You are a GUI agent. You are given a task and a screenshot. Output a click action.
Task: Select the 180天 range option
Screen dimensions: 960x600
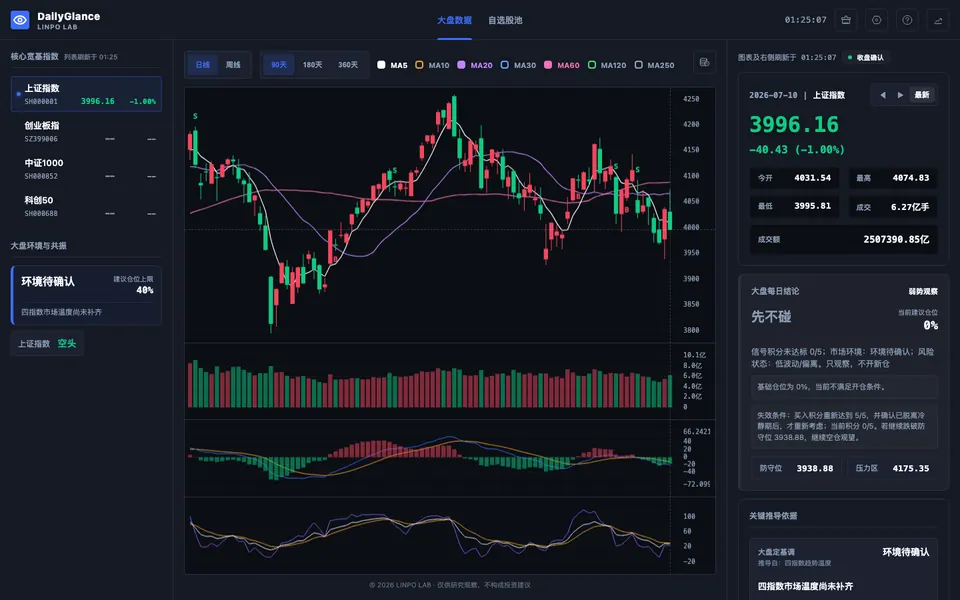pyautogui.click(x=312, y=65)
